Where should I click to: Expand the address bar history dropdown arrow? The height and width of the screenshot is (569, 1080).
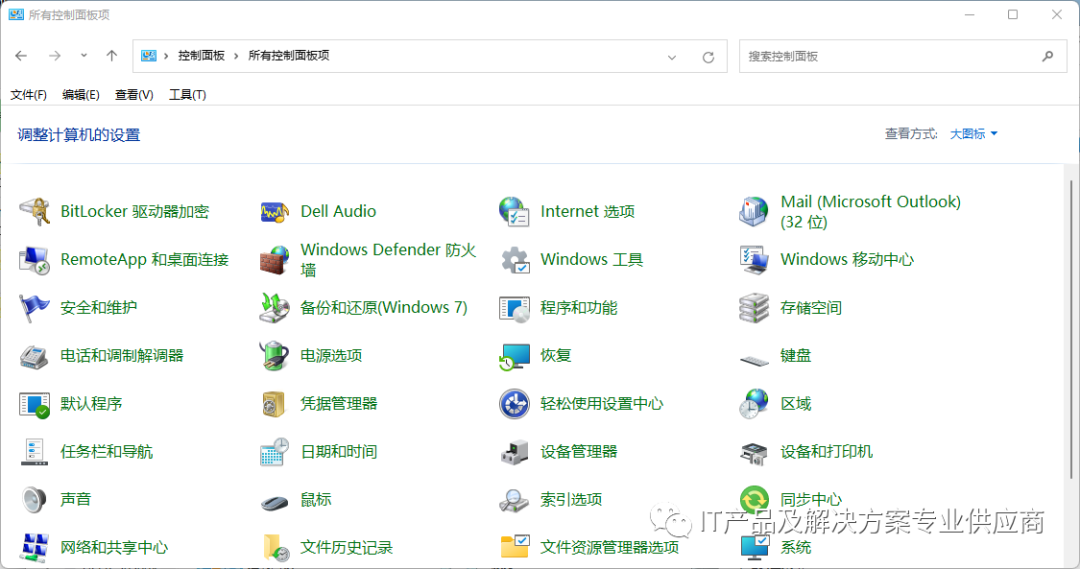pos(672,57)
